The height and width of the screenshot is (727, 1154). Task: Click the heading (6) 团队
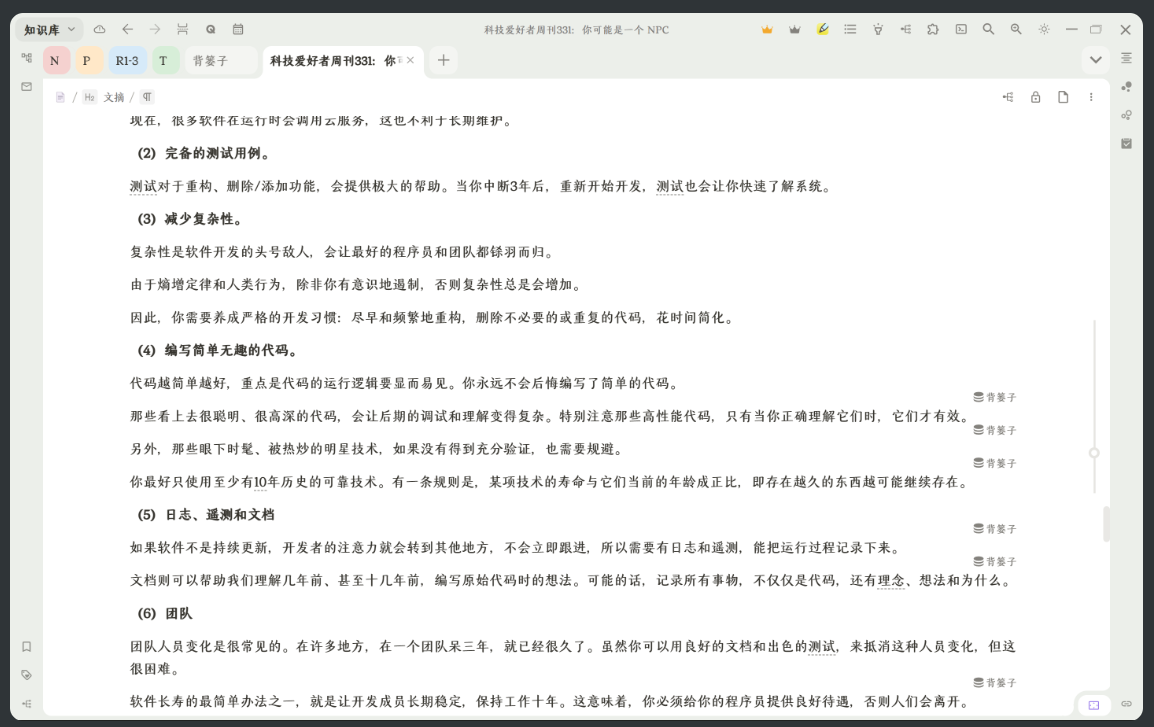tap(165, 614)
